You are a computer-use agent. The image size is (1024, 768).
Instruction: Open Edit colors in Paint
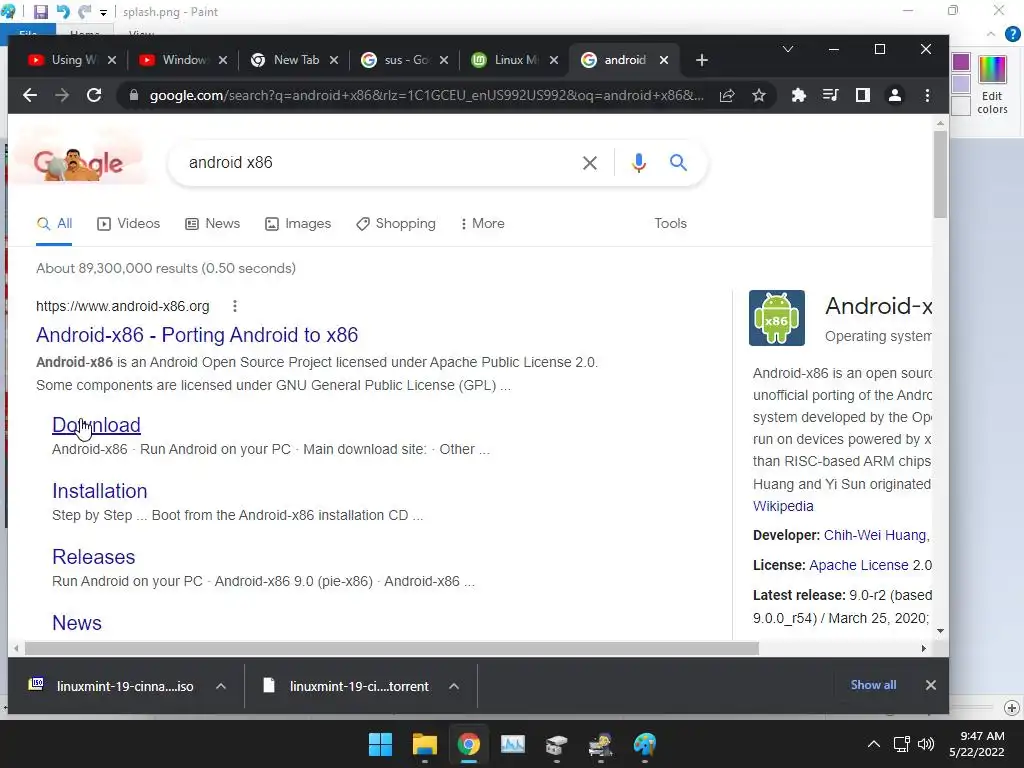992,85
